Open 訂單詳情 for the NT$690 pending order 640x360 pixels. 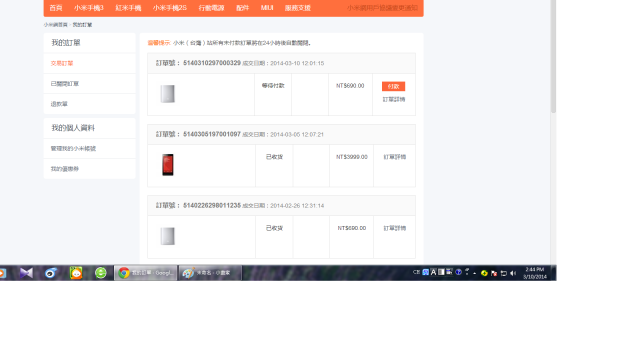[x=394, y=100]
